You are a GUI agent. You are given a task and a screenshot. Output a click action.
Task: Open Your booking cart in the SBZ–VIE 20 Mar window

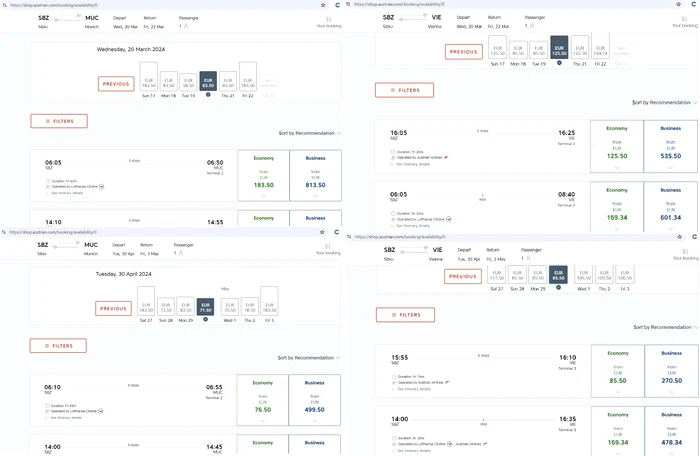pos(685,22)
